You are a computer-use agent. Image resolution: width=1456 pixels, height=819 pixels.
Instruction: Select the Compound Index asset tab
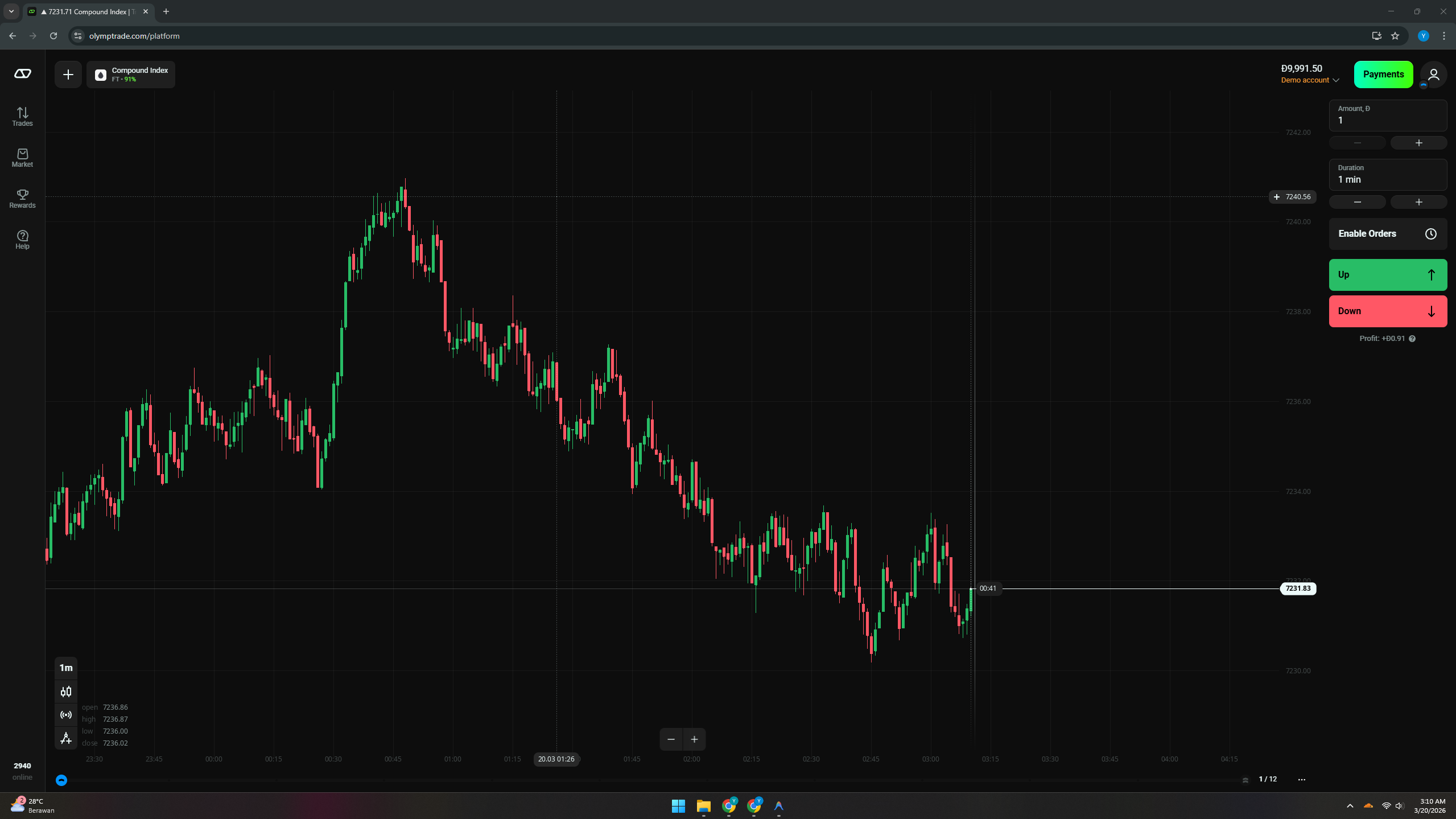[x=131, y=75]
